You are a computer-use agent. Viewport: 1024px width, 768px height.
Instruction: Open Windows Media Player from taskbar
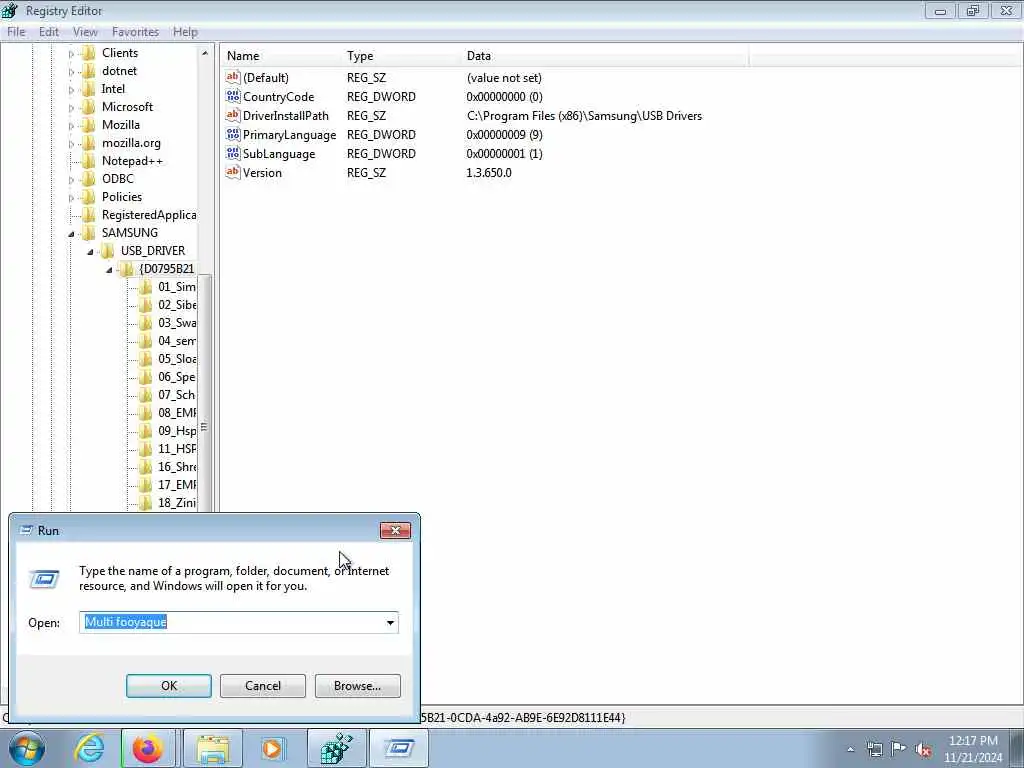tap(272, 748)
